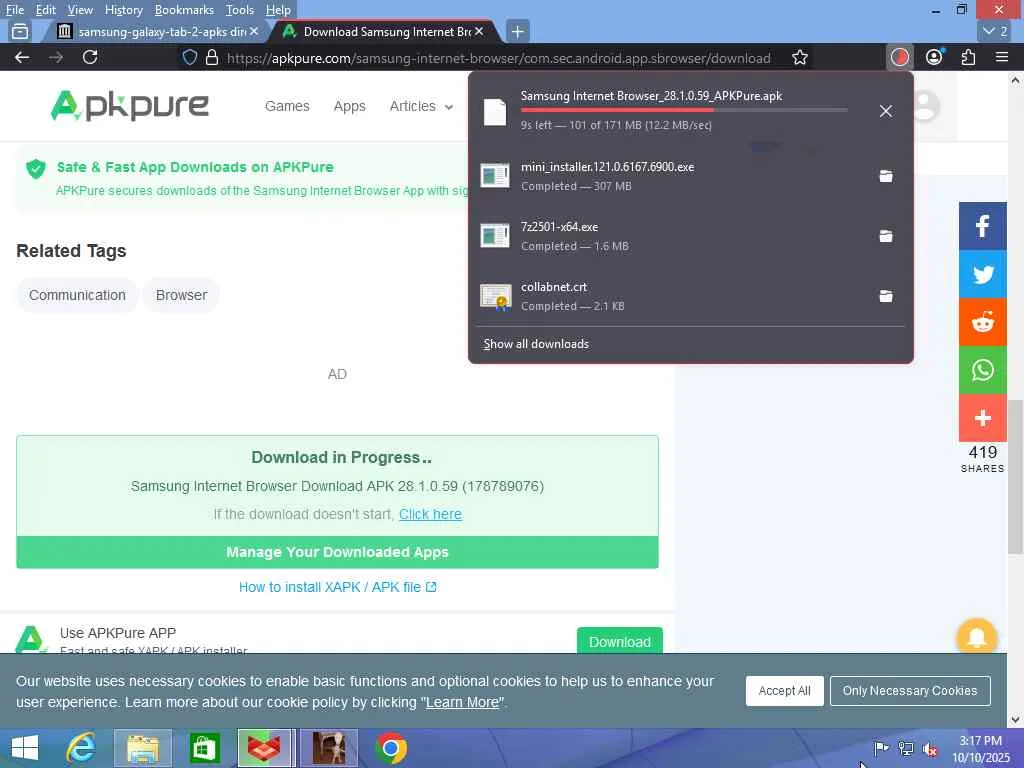The image size is (1024, 768).
Task: Open the Firefox account icon
Action: pyautogui.click(x=935, y=57)
